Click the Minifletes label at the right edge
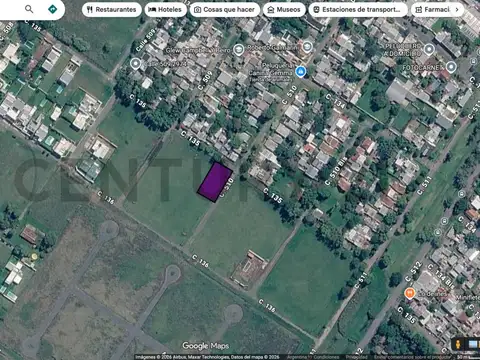Image resolution: width=480 pixels, height=360 pixels. (x=468, y=297)
